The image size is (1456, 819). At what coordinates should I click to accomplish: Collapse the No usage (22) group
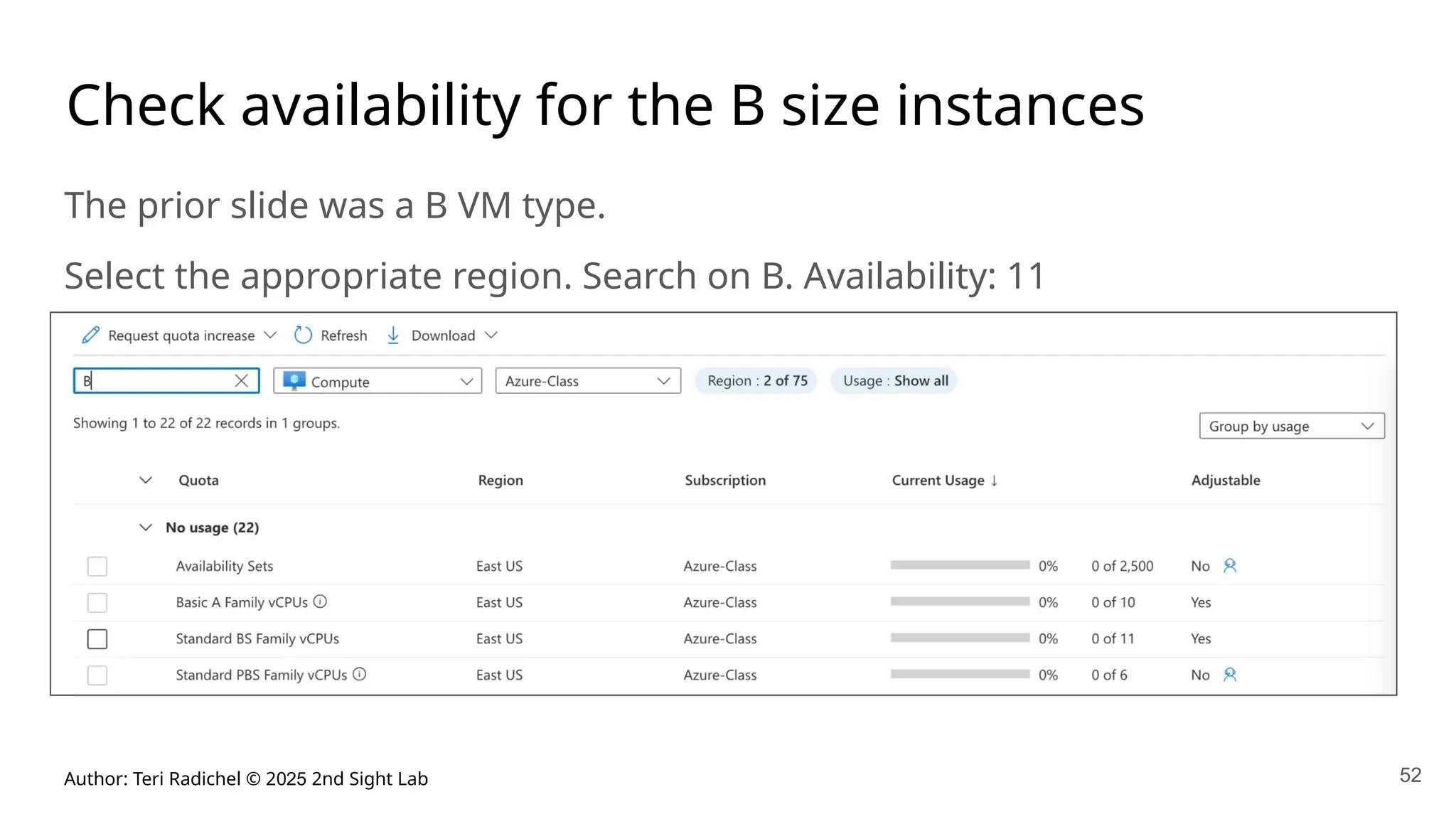coord(146,528)
